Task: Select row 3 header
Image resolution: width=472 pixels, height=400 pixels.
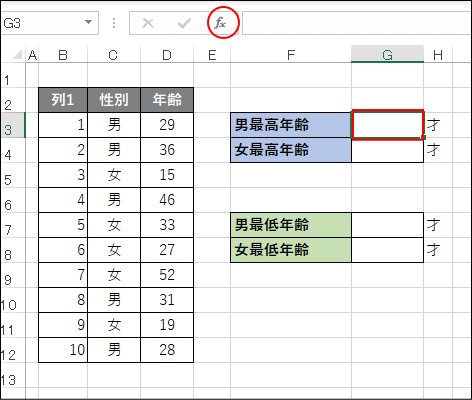Action: click(13, 125)
